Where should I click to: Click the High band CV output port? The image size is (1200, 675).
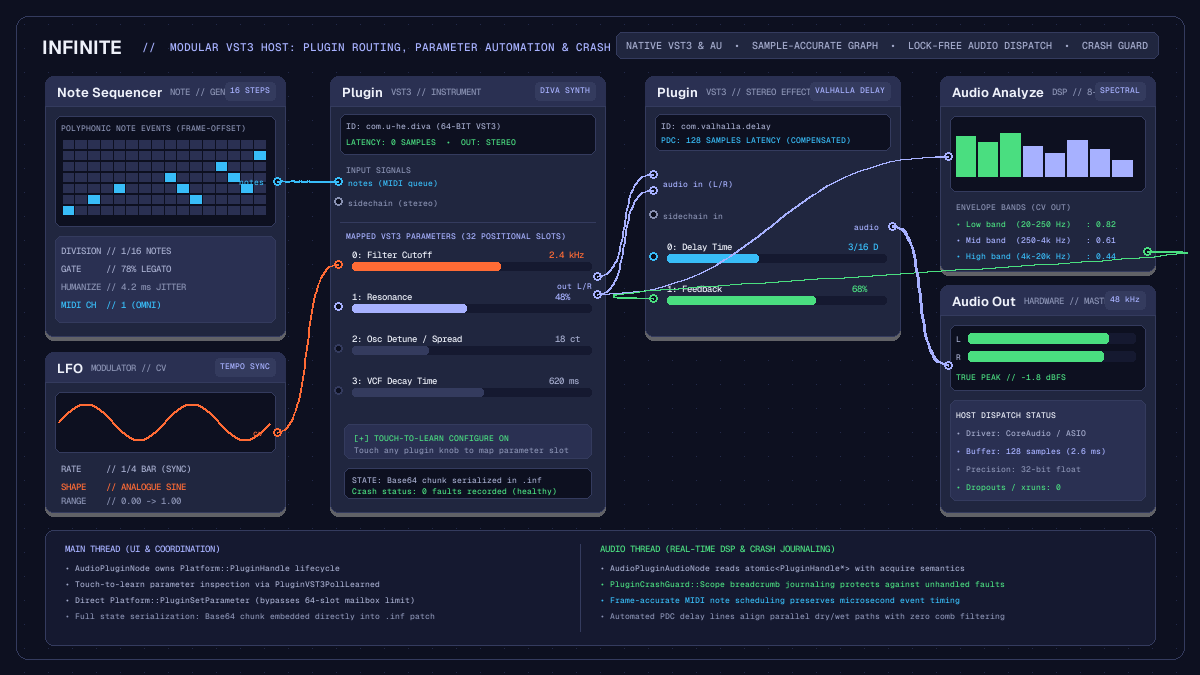click(x=1148, y=251)
